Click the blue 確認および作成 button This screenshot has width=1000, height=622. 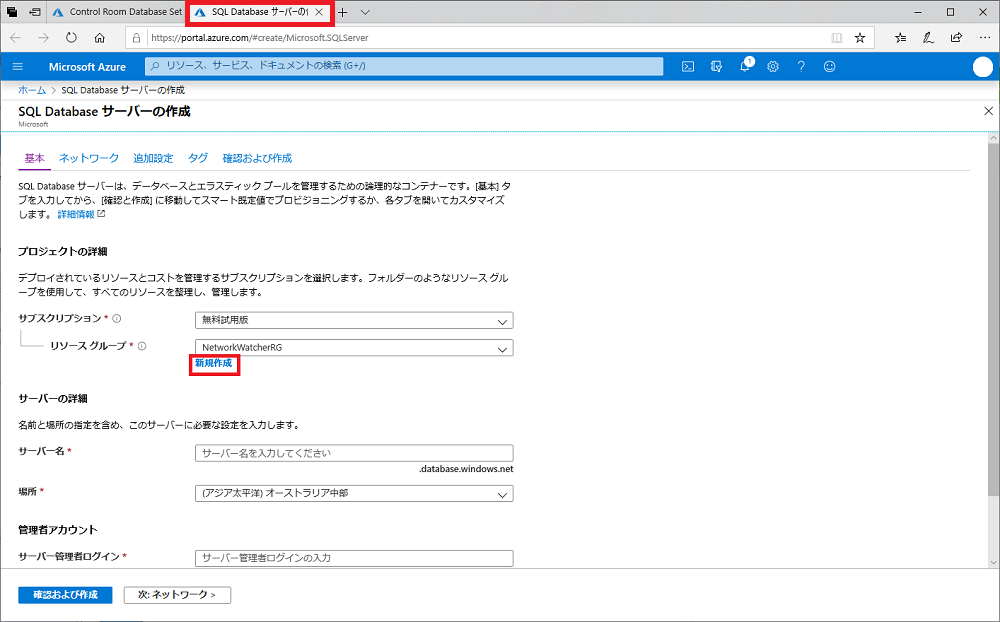pos(65,595)
